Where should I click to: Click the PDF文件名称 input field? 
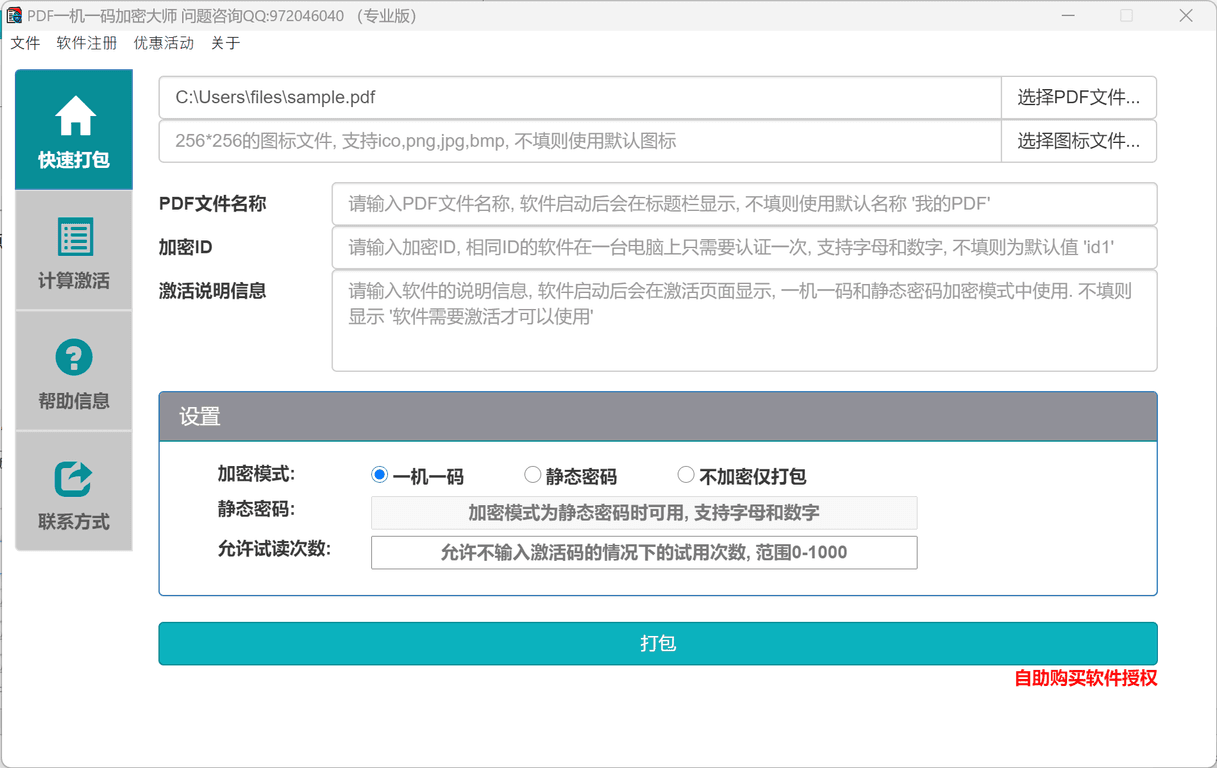click(744, 203)
